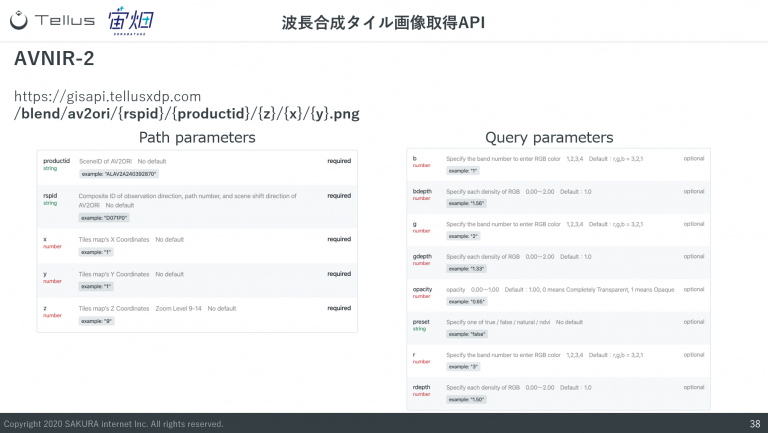768x433 pixels.
Task: Click the productid parameter name
Action: click(x=56, y=161)
